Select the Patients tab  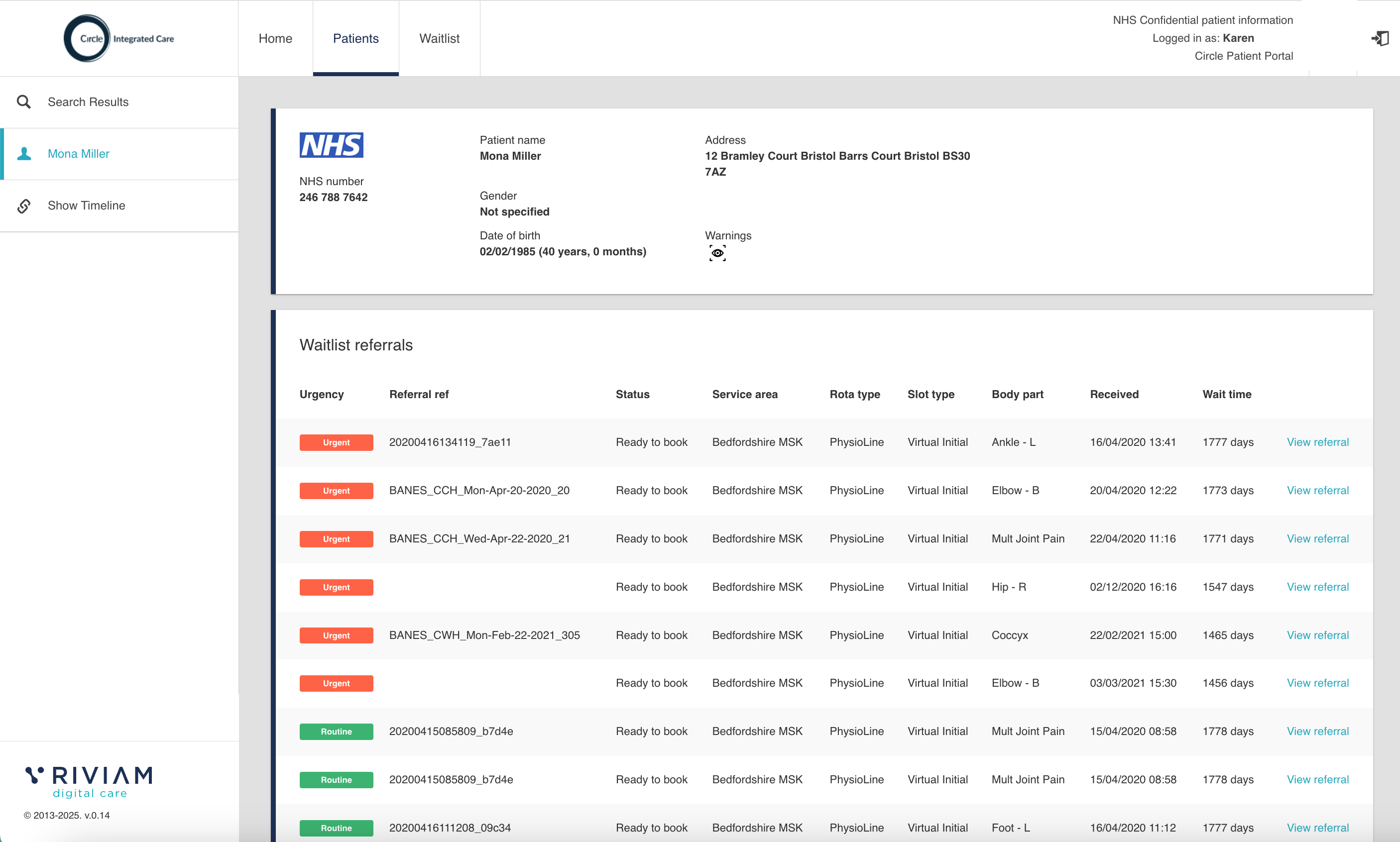click(x=355, y=39)
